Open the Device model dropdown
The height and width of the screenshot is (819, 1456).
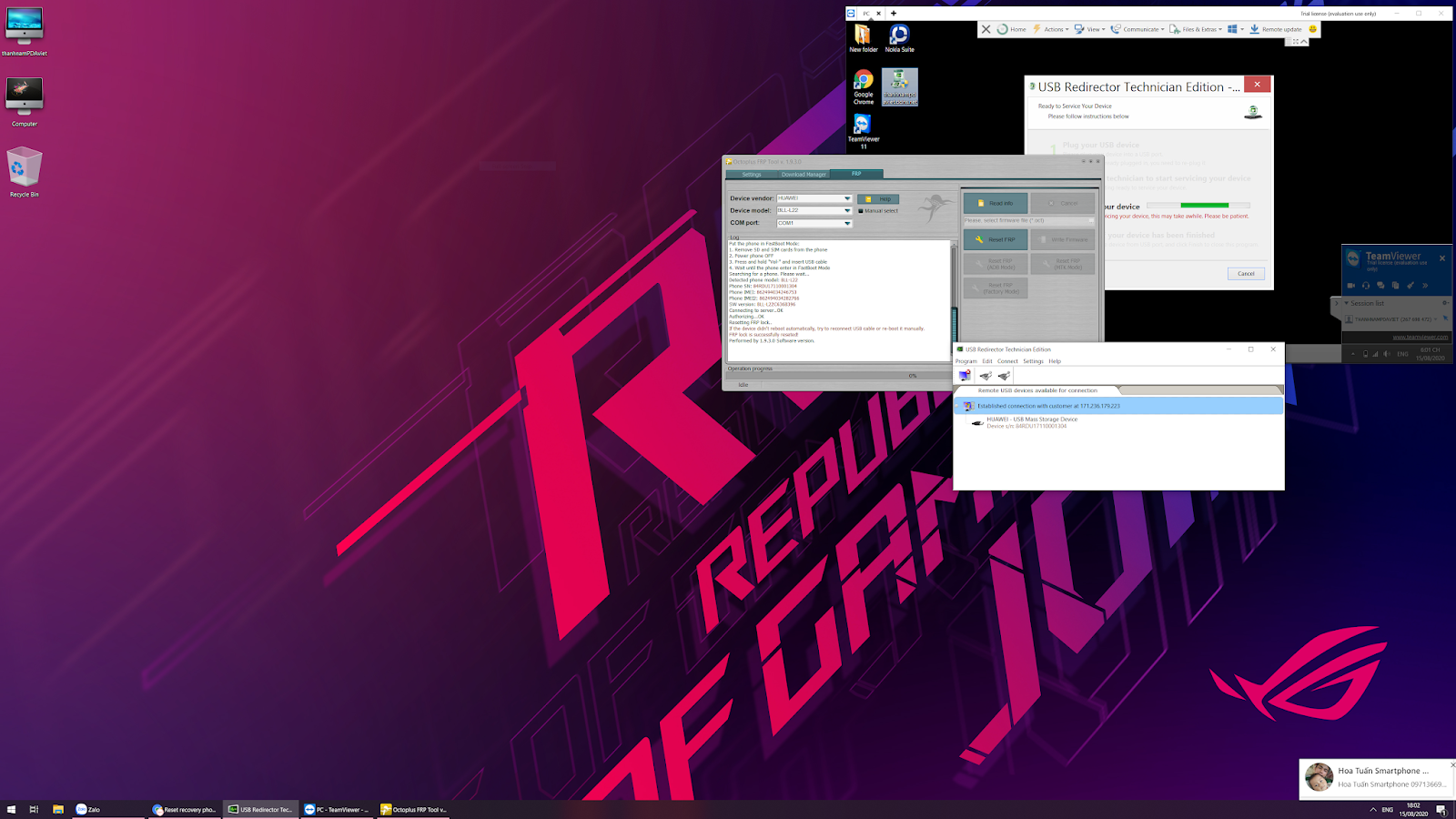(x=846, y=210)
